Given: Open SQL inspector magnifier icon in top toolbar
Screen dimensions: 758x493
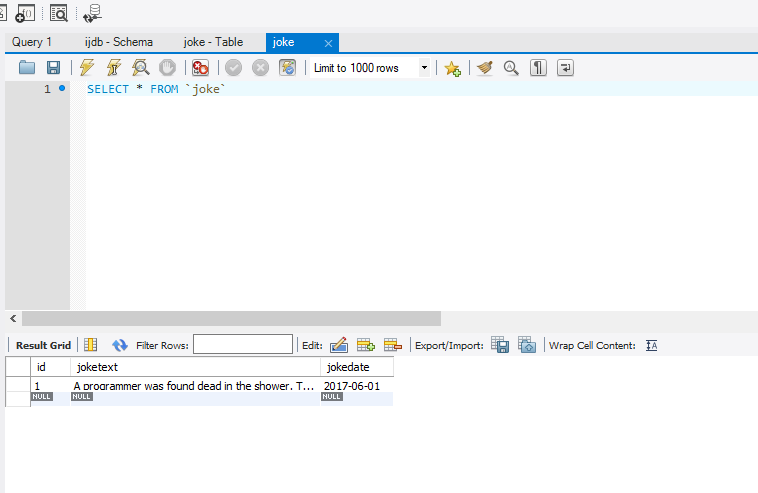Looking at the screenshot, I should (59, 13).
